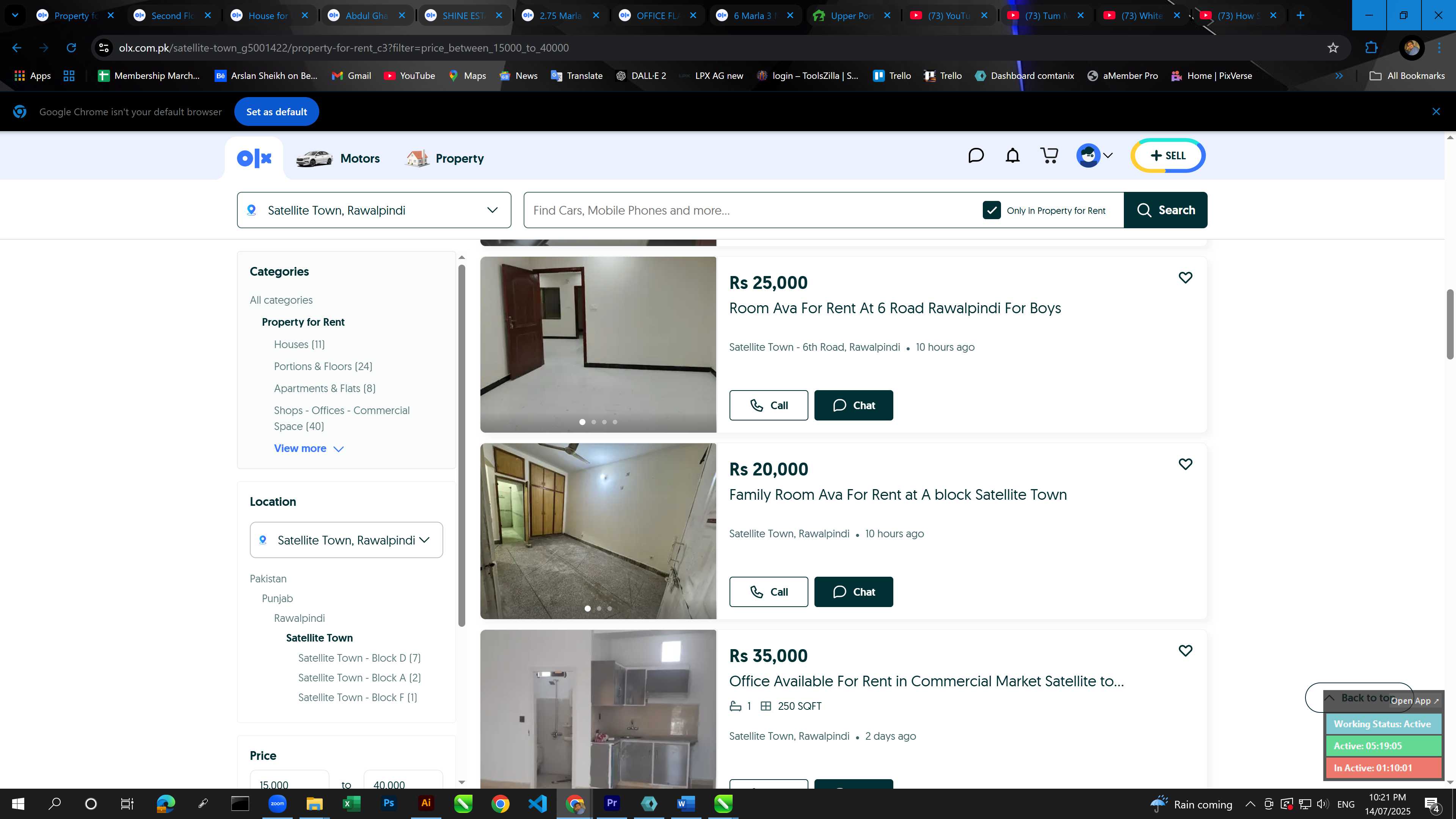Screen dimensions: 1456x819
Task: Select Rawalpindi in location tree
Action: [x=299, y=618]
